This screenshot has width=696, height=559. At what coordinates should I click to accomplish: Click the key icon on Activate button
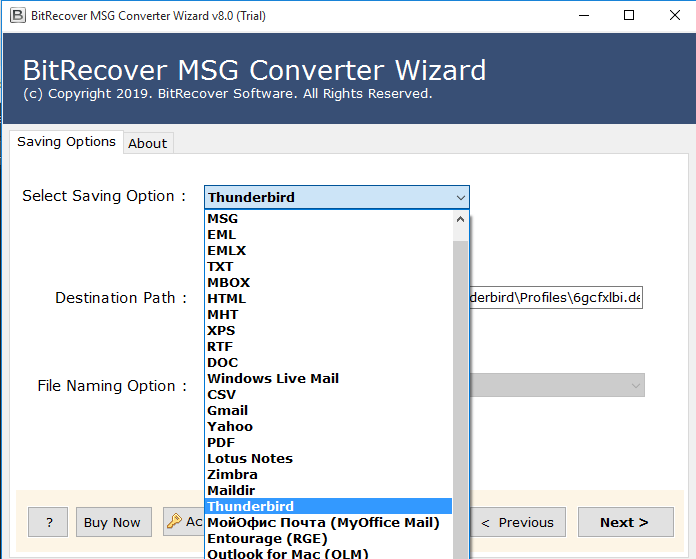coord(174,521)
